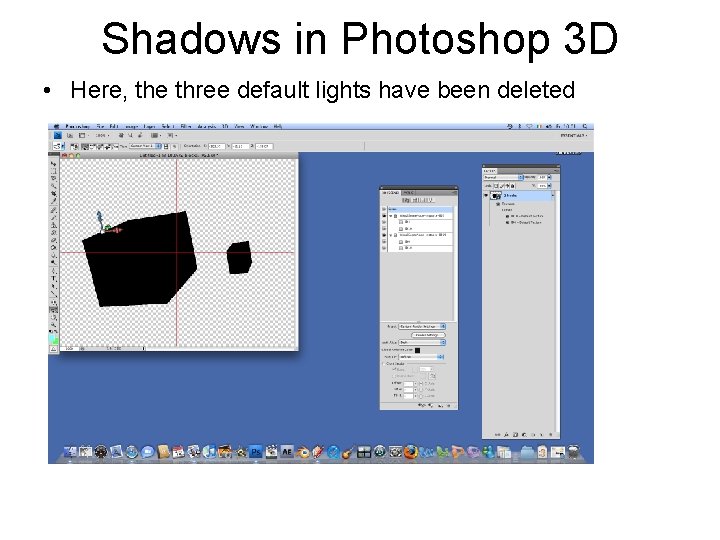Filter 3D panel by lights
Image resolution: width=720 pixels, height=540 pixels.
[430, 200]
